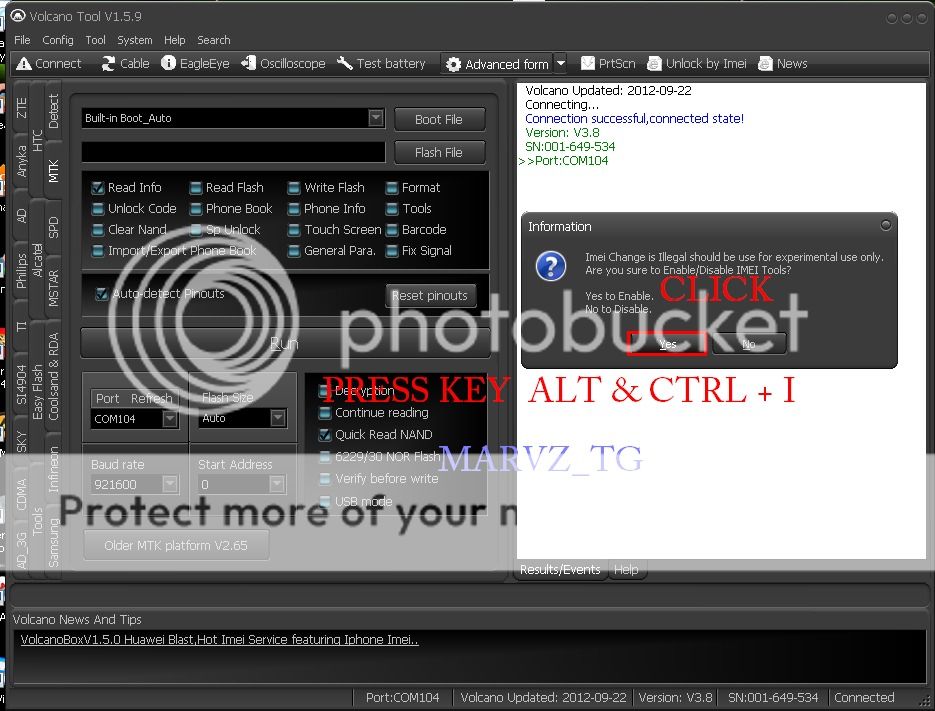Open the Flash Size Auto dropdown

[x=278, y=418]
